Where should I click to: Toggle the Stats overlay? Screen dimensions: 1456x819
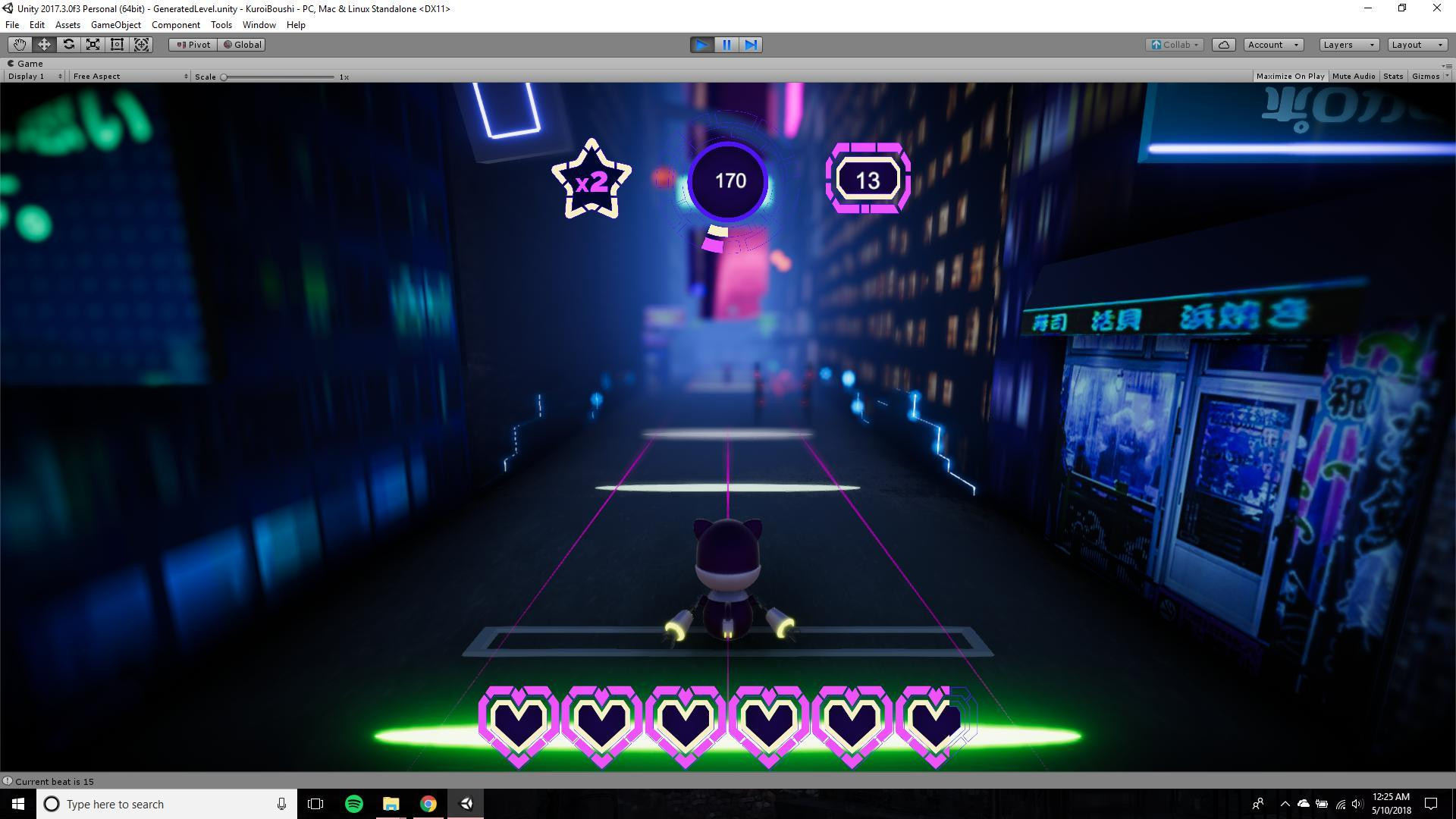click(x=1393, y=77)
